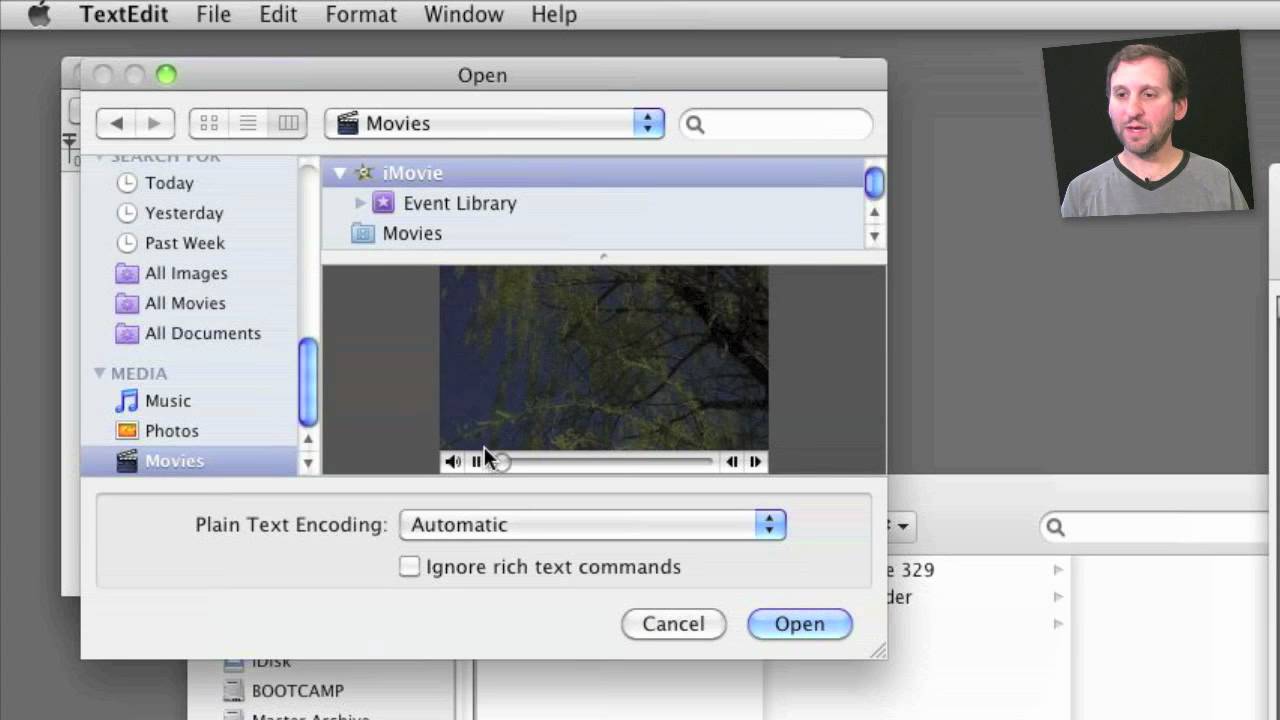Click the Movies folder icon in the list
The image size is (1280, 720).
[364, 233]
